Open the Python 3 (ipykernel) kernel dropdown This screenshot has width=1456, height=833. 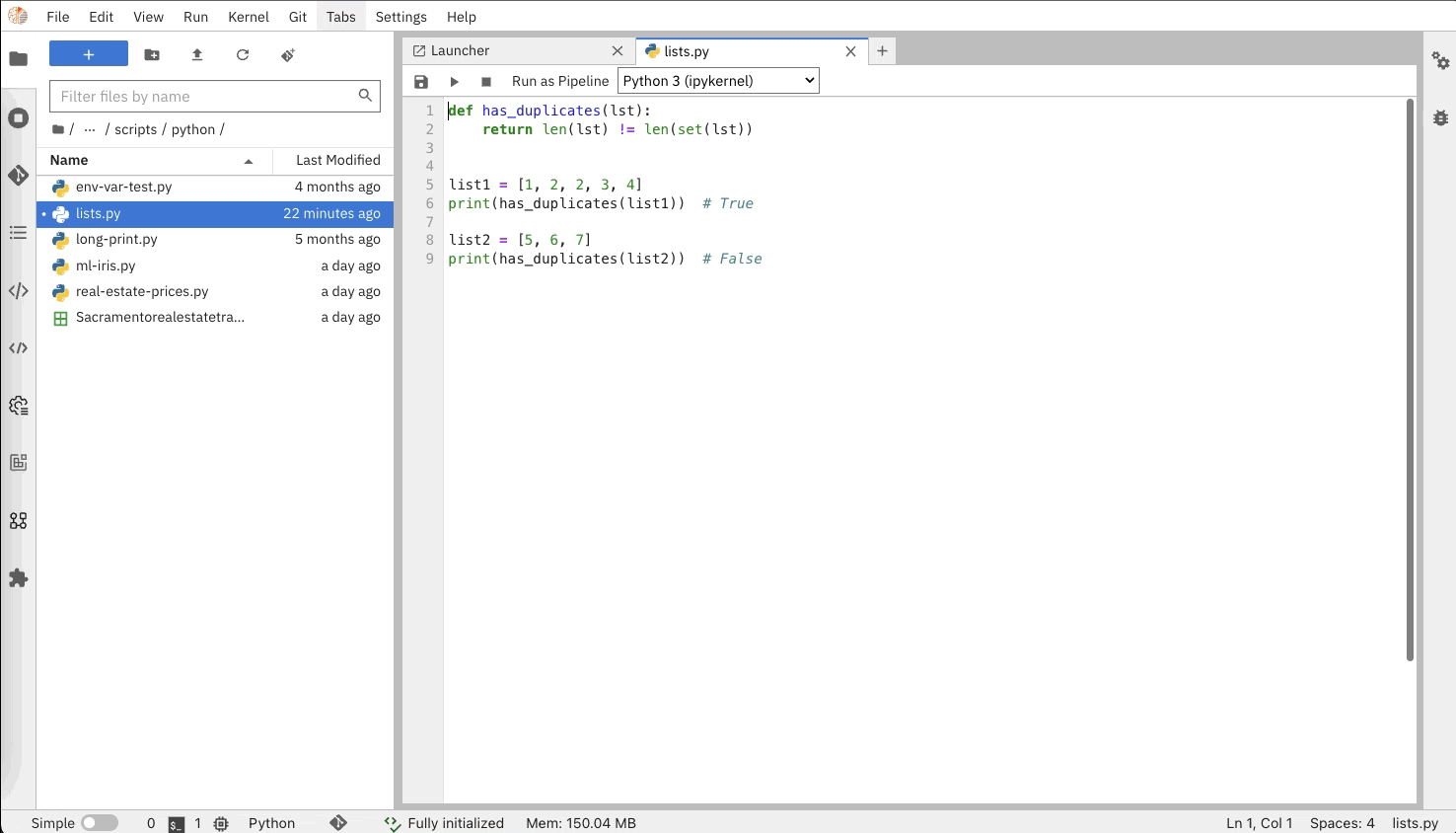click(x=718, y=81)
